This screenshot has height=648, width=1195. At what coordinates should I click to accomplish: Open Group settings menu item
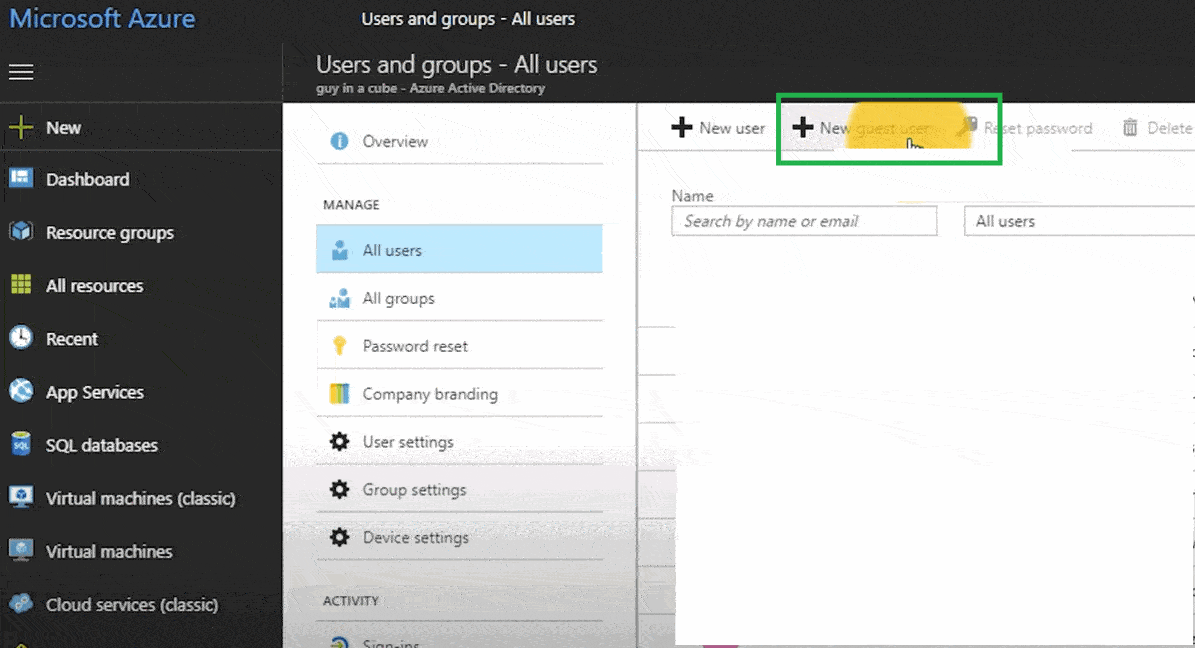[460, 489]
